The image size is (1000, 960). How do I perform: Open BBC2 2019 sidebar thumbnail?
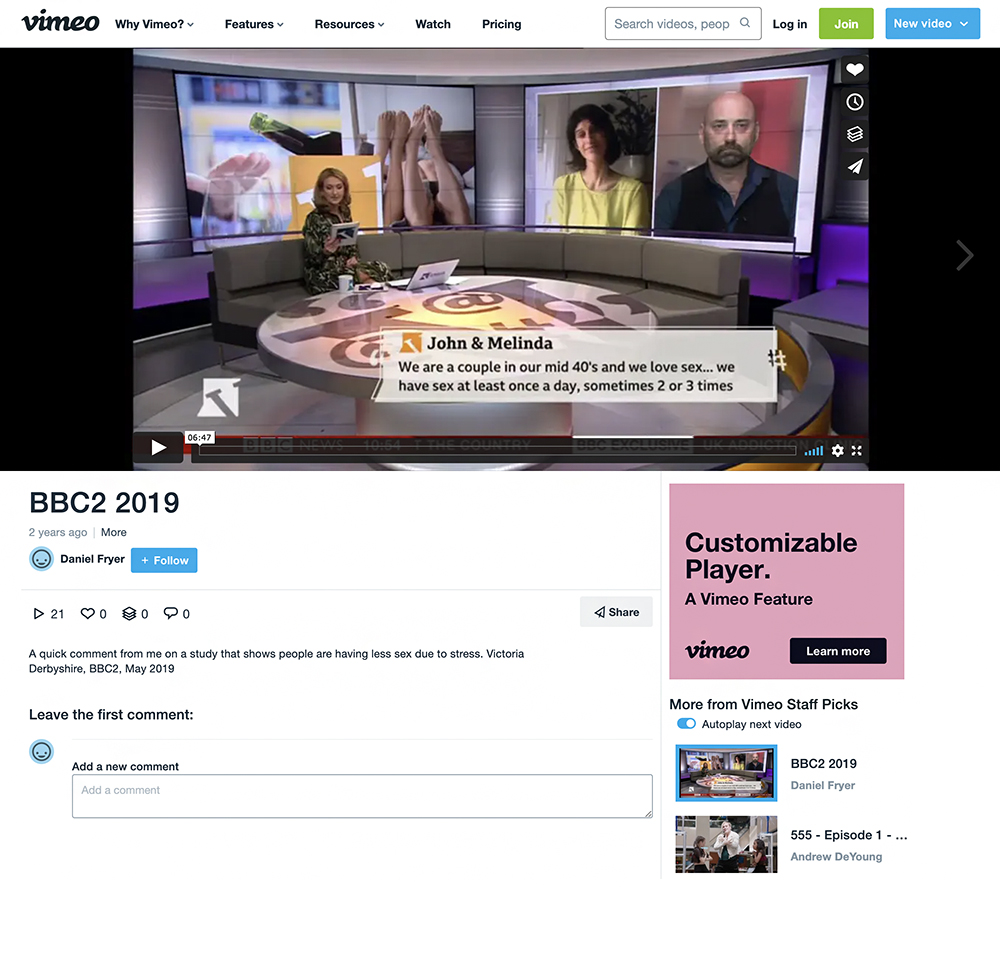click(x=726, y=773)
